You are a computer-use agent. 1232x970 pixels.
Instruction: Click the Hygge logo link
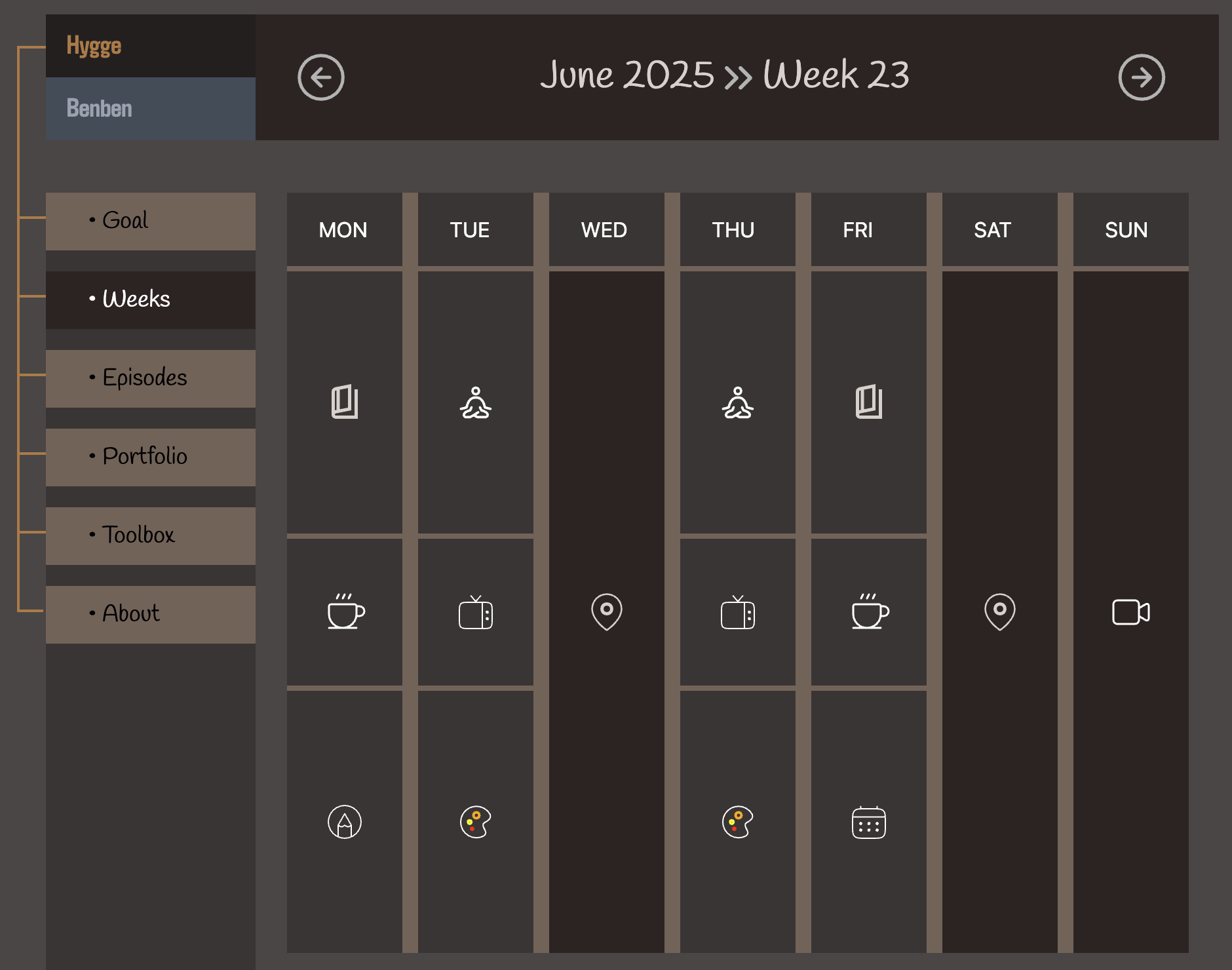click(94, 46)
